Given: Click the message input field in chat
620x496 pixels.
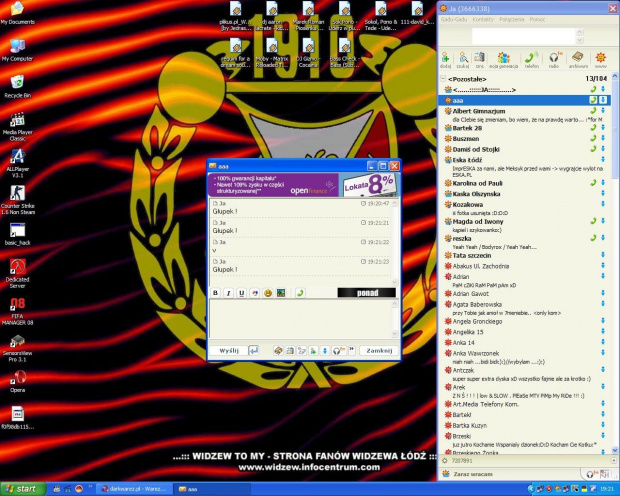Looking at the screenshot, I should (301, 319).
